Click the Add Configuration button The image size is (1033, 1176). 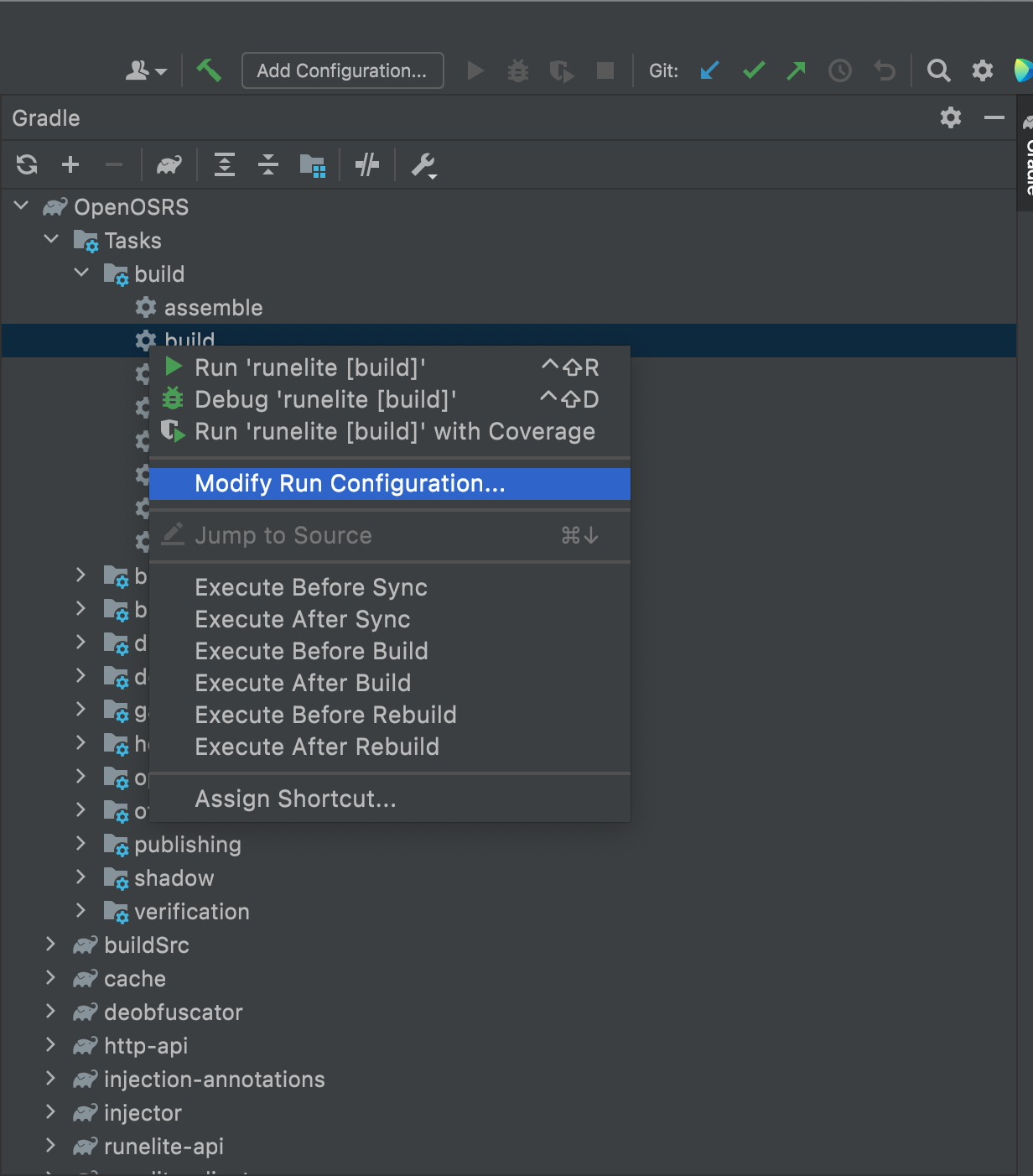coord(342,70)
